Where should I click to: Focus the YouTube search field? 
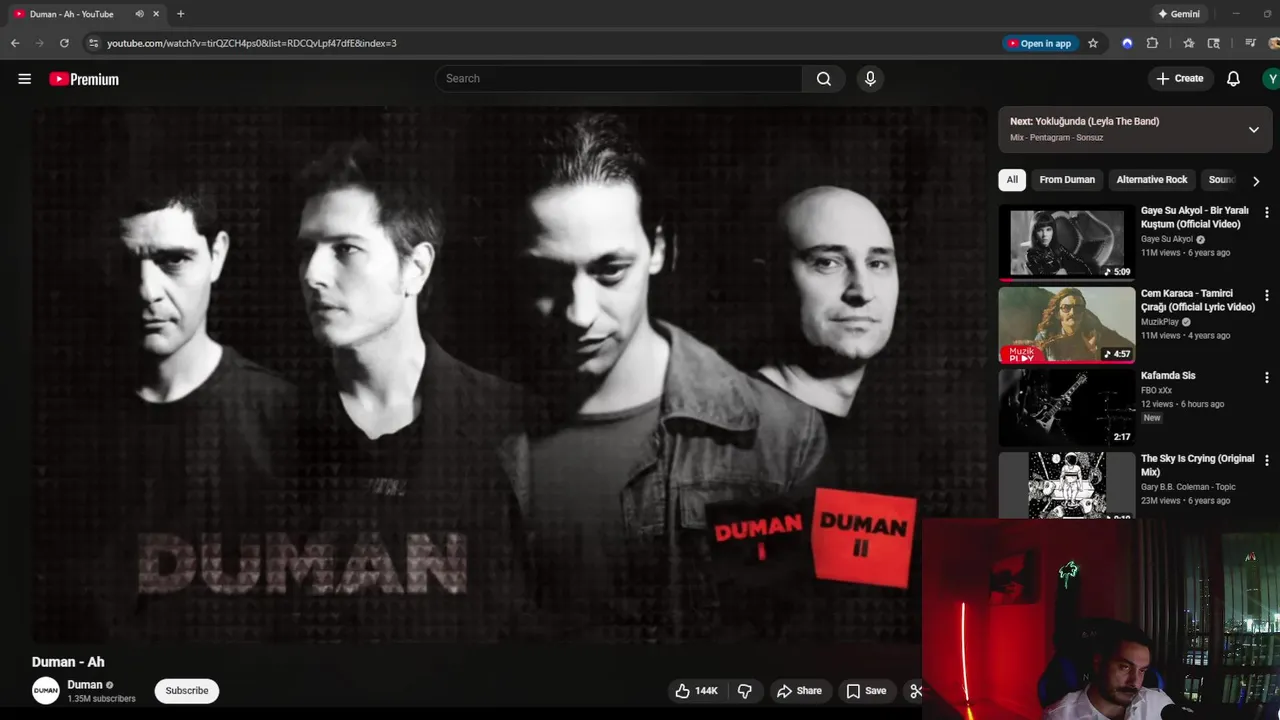tap(618, 79)
